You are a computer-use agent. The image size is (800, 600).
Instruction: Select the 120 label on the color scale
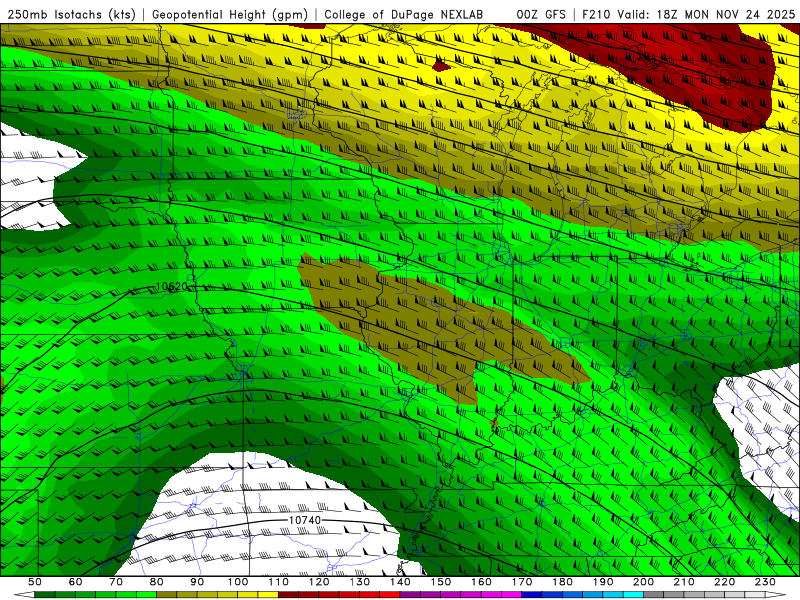click(319, 582)
